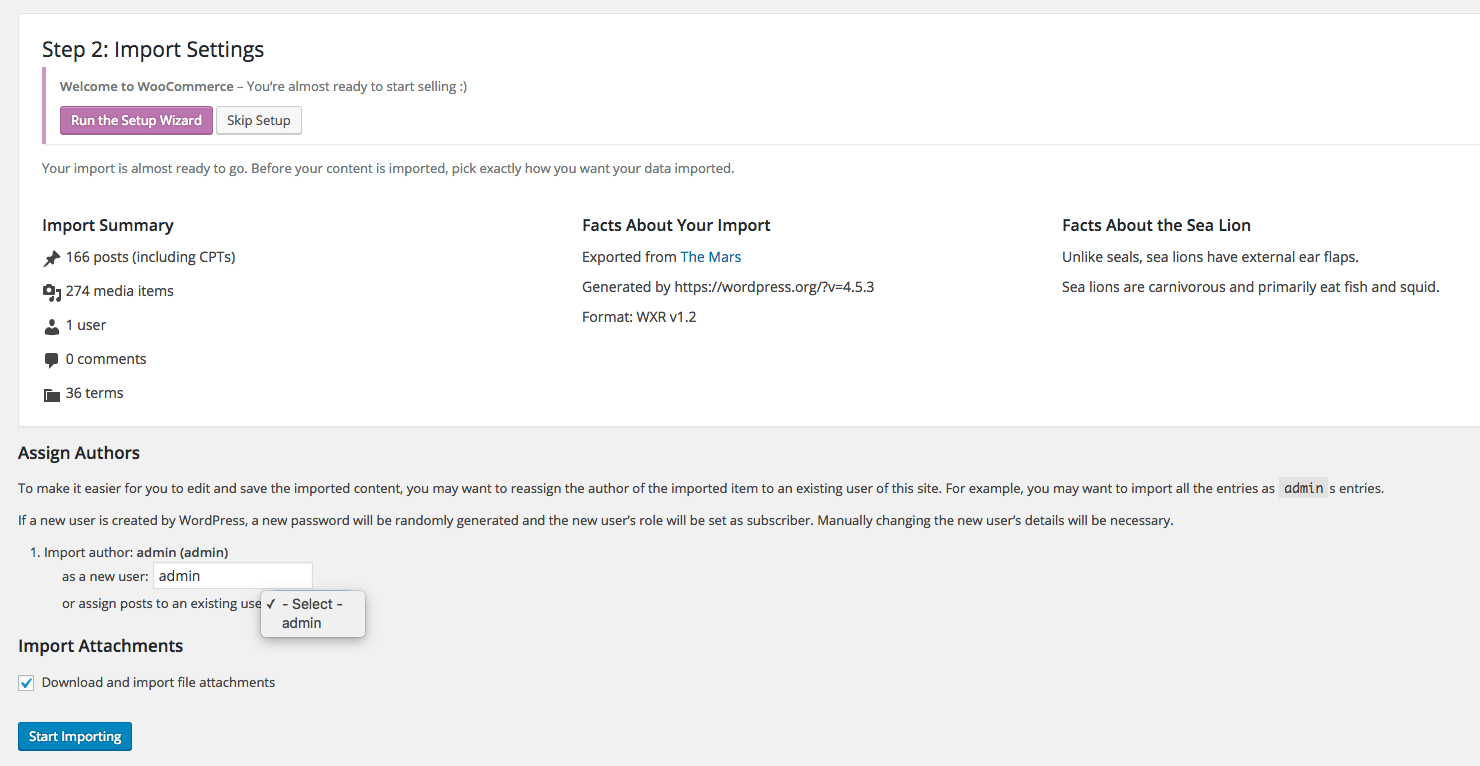Toggle the Download and import file attachments checkbox
This screenshot has height=766, width=1480.
[27, 683]
